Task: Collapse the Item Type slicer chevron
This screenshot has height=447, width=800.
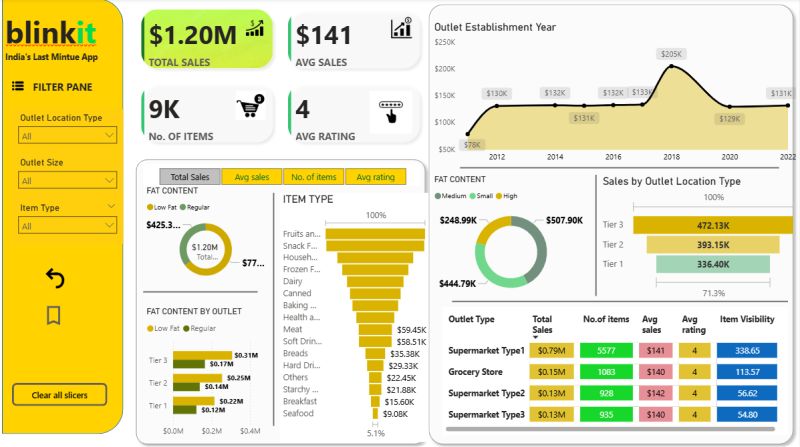Action: pos(111,206)
